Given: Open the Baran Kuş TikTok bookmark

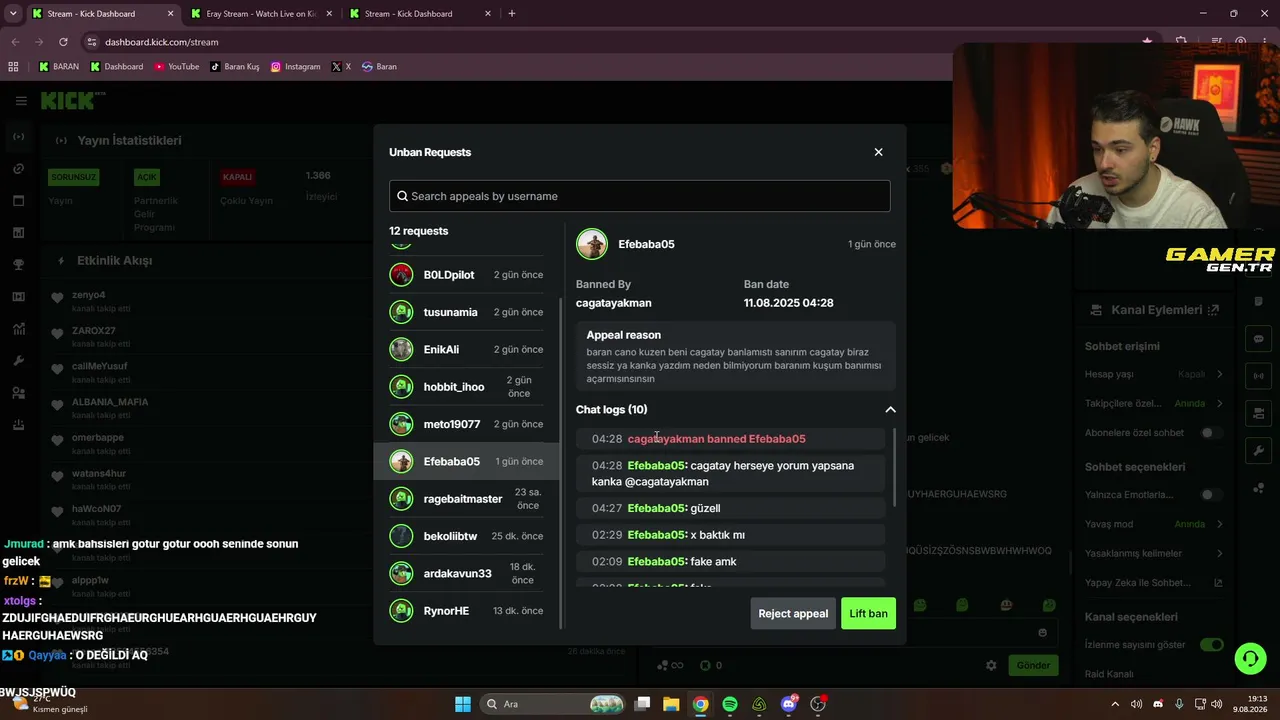Looking at the screenshot, I should click(234, 67).
